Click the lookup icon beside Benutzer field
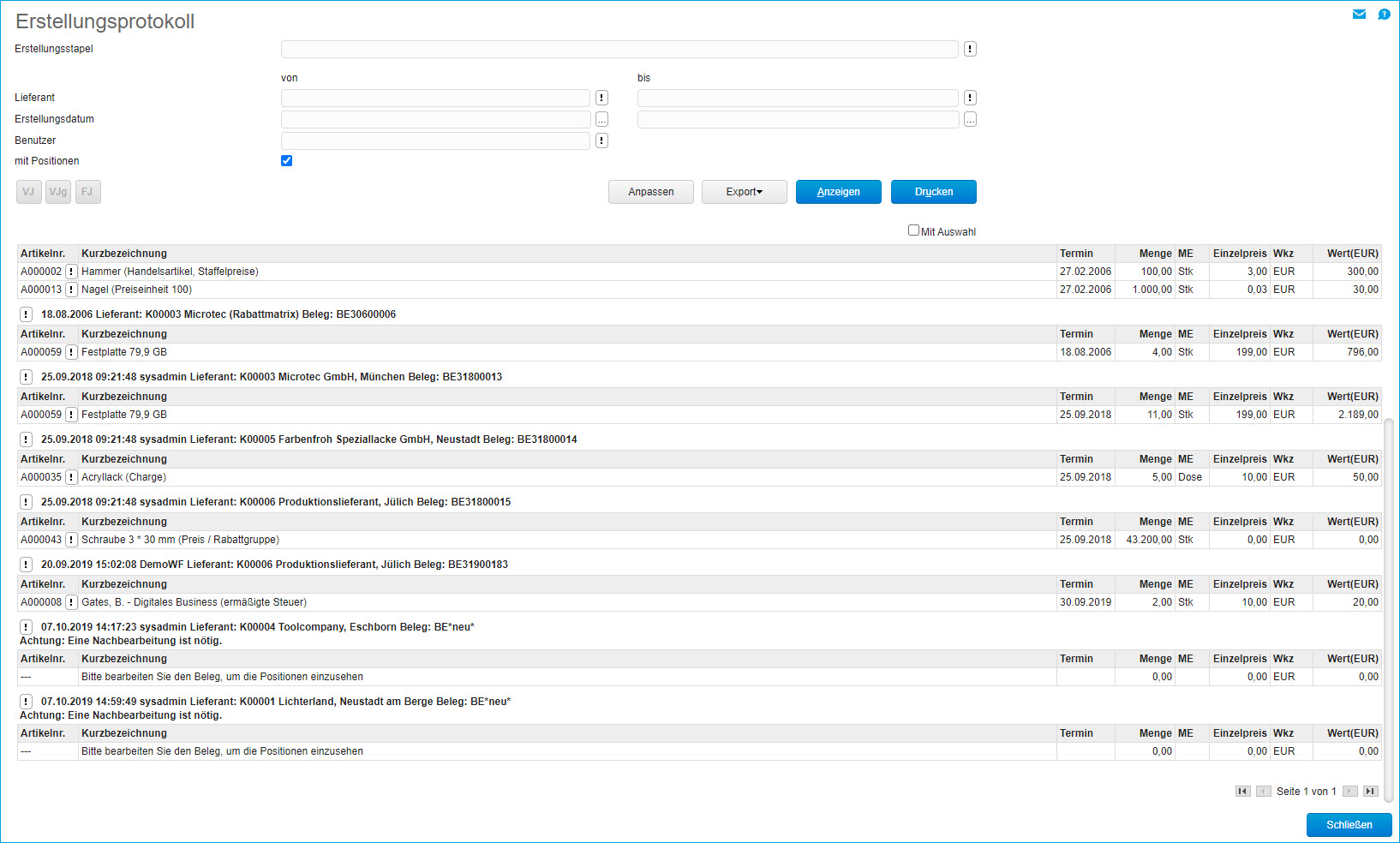 (x=601, y=140)
